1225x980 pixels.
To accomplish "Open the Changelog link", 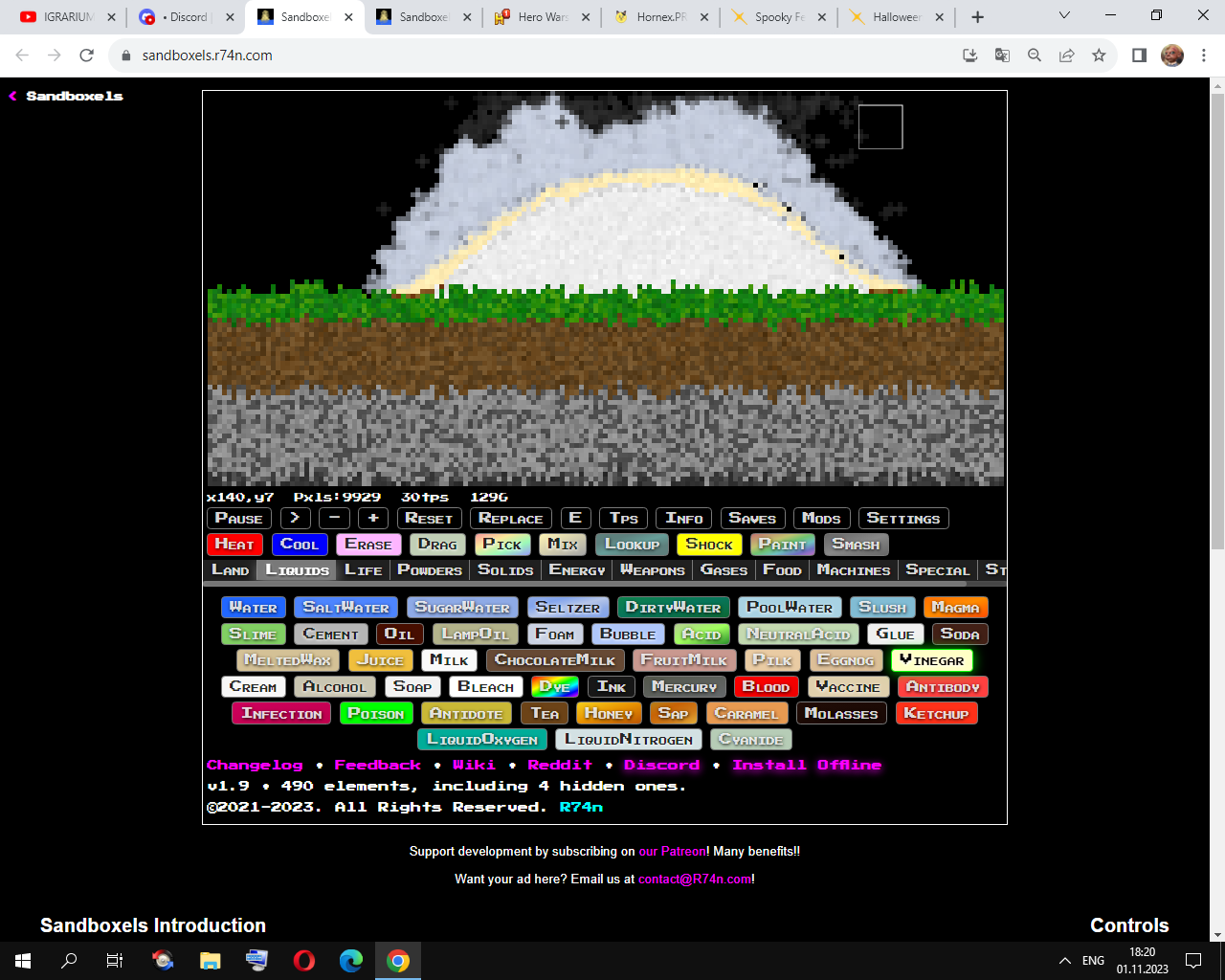I will [255, 765].
